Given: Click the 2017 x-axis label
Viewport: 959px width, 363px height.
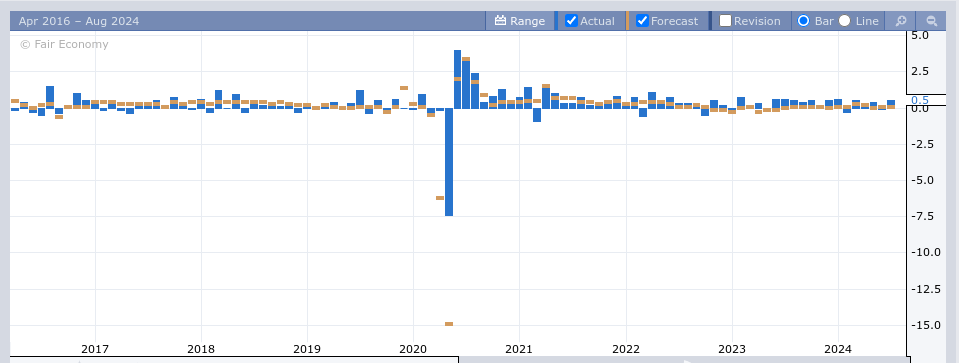Looking at the screenshot, I should tap(95, 349).
